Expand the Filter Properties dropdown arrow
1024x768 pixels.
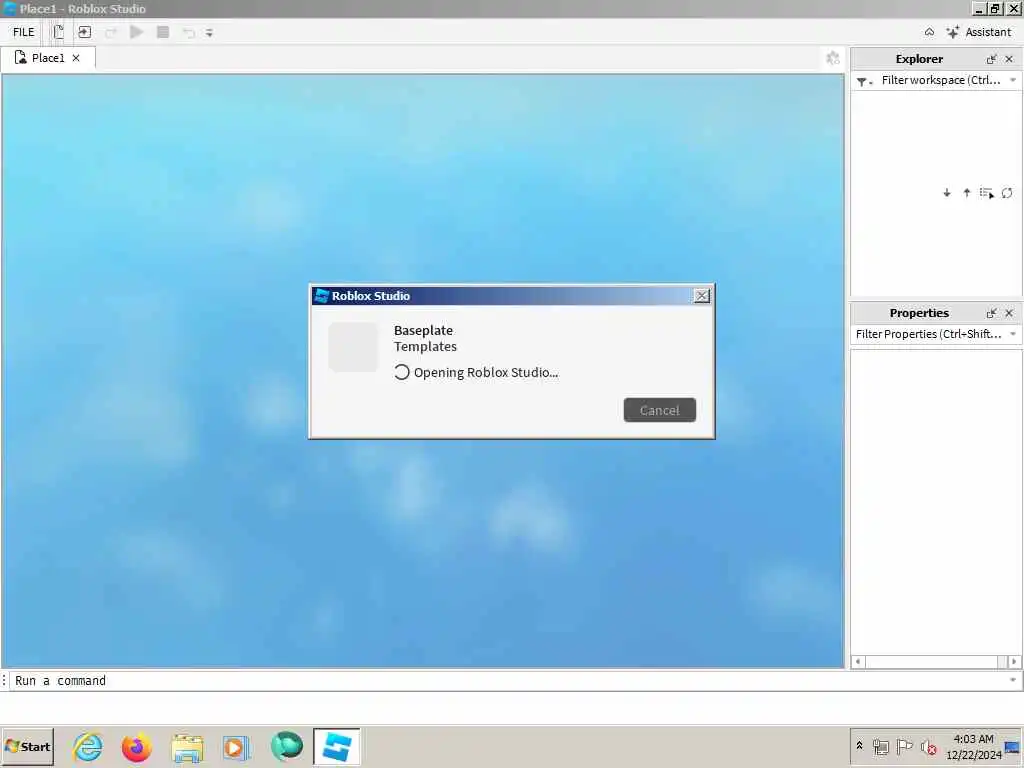1013,334
